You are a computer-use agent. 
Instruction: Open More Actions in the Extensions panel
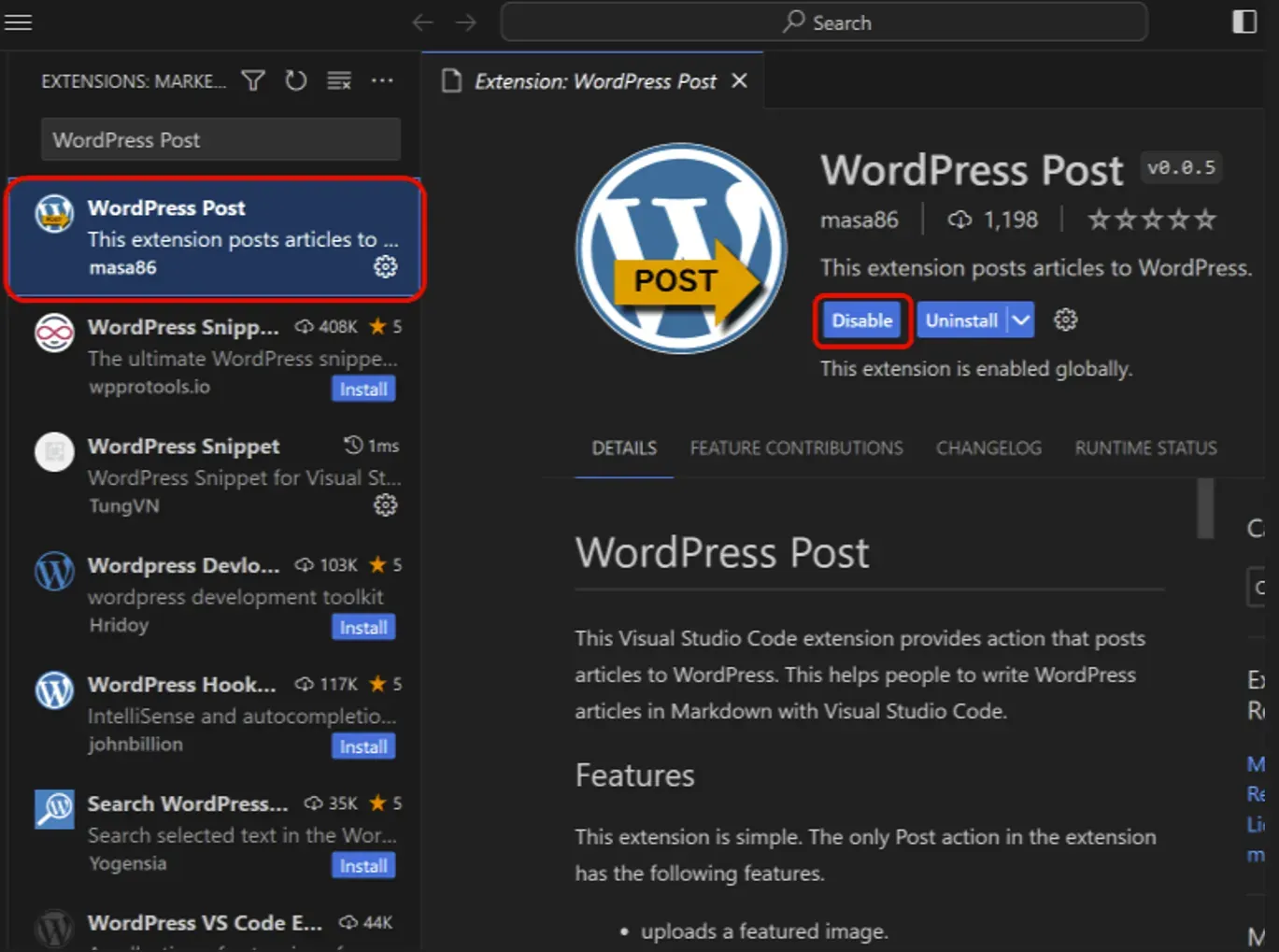click(382, 81)
